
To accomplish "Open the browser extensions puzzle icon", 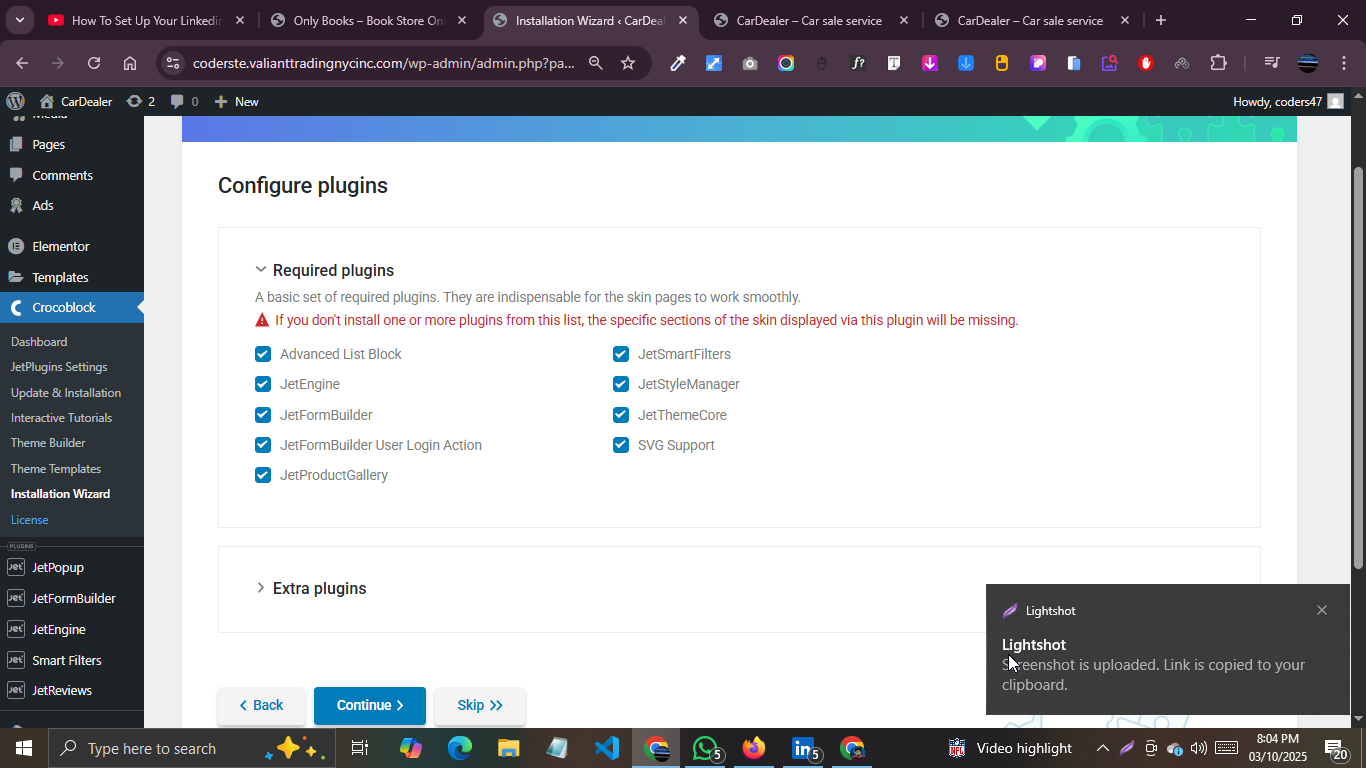I will (1218, 63).
